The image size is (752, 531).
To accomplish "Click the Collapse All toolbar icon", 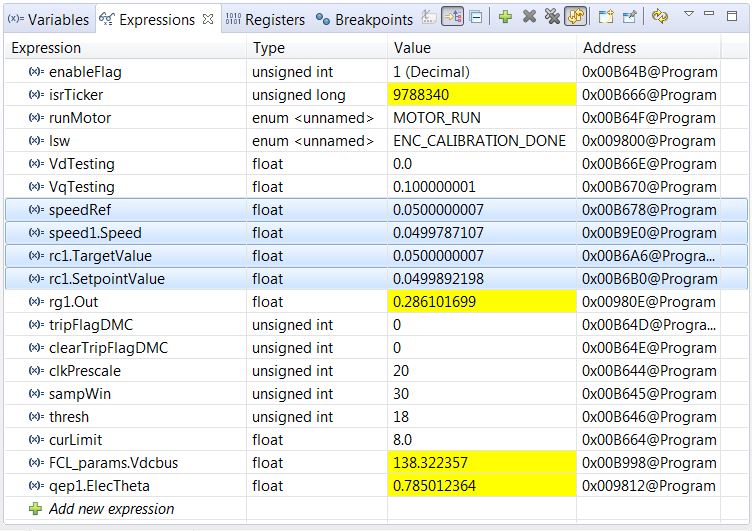I will point(475,18).
